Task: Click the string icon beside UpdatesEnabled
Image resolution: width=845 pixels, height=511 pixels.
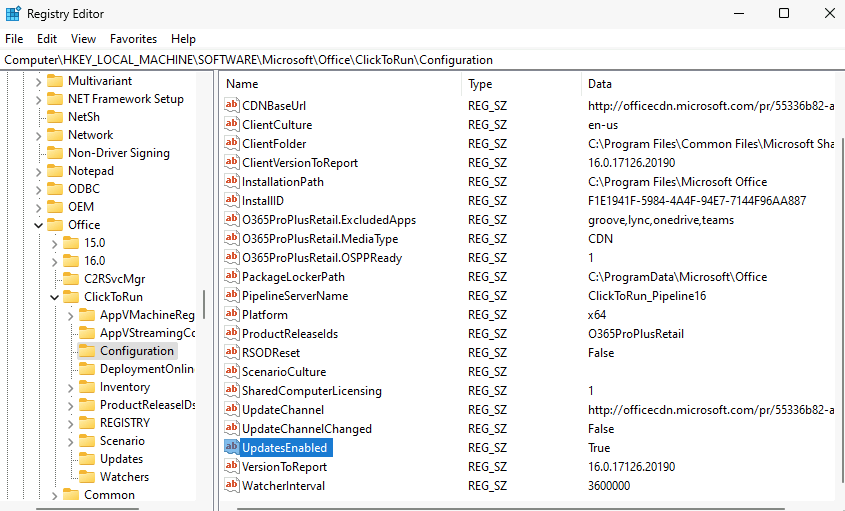Action: (232, 447)
